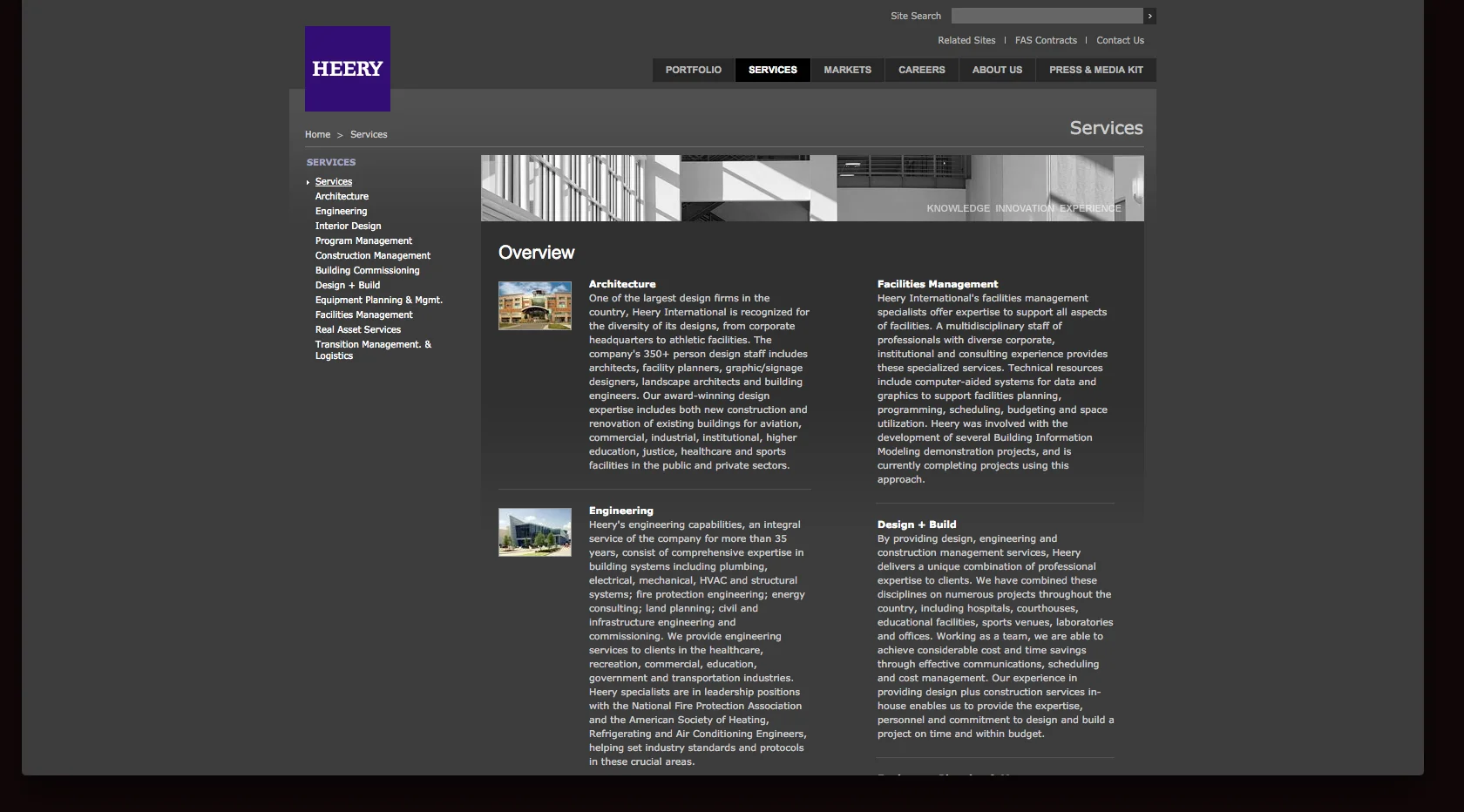
Task: Open Real Asset Services page
Action: [x=357, y=329]
